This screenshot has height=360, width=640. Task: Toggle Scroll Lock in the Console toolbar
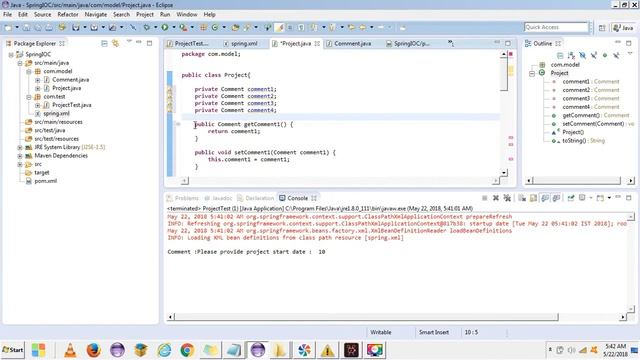pos(533,198)
